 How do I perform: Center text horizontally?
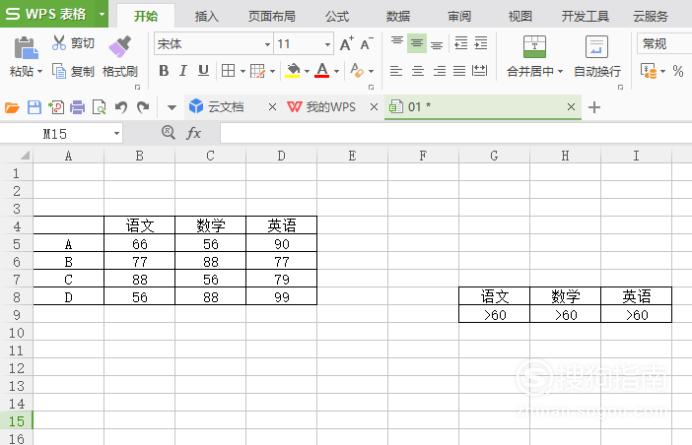pyautogui.click(x=417, y=71)
